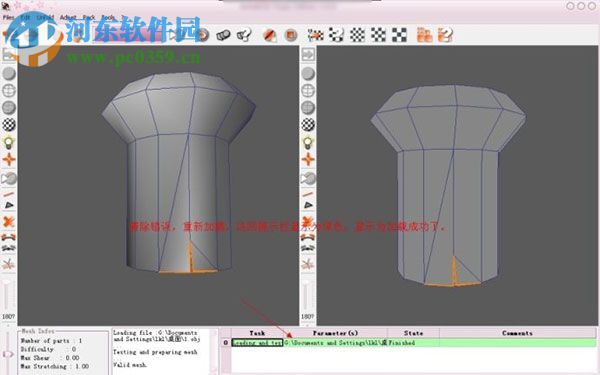Select the coarse checker pattern icon
Screen dimensions: 600x375
click(399, 35)
